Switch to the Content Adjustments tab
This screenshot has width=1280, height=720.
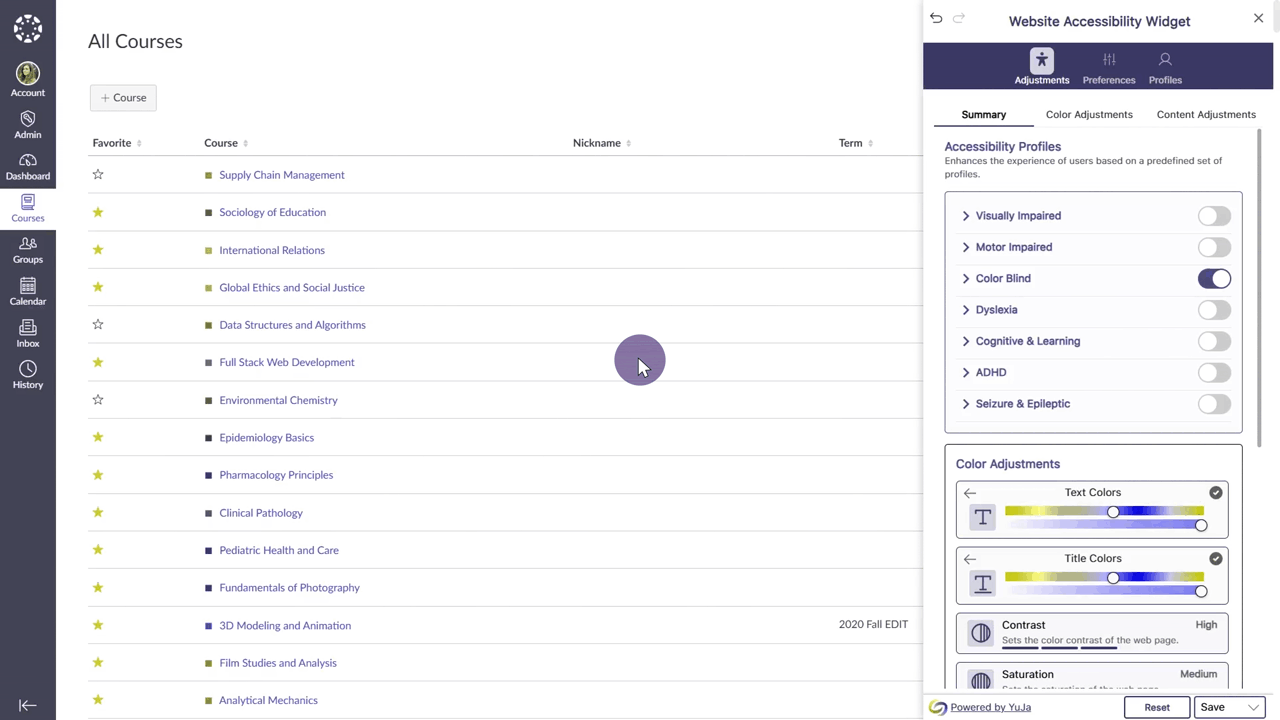click(1206, 114)
